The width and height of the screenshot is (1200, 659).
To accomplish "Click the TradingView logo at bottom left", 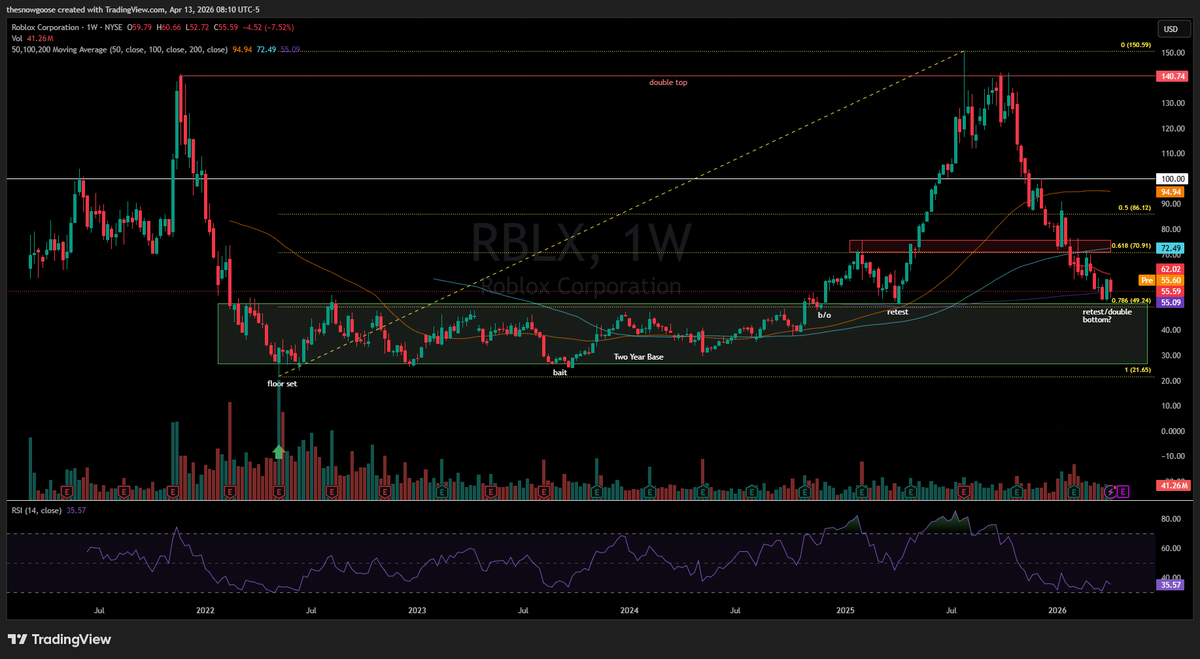I will coord(59,639).
